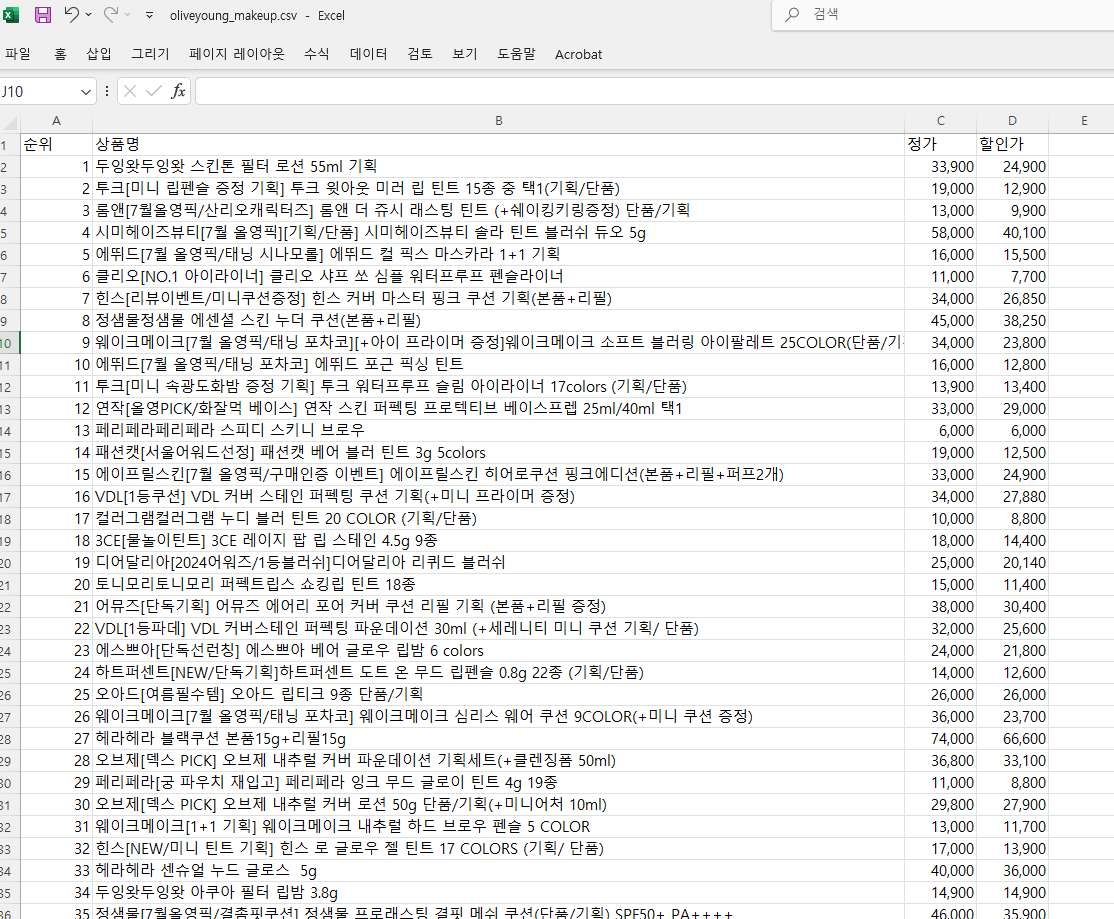This screenshot has height=919, width=1114.
Task: Open Customize Quick Access Toolbar dropdown
Action: 149,15
